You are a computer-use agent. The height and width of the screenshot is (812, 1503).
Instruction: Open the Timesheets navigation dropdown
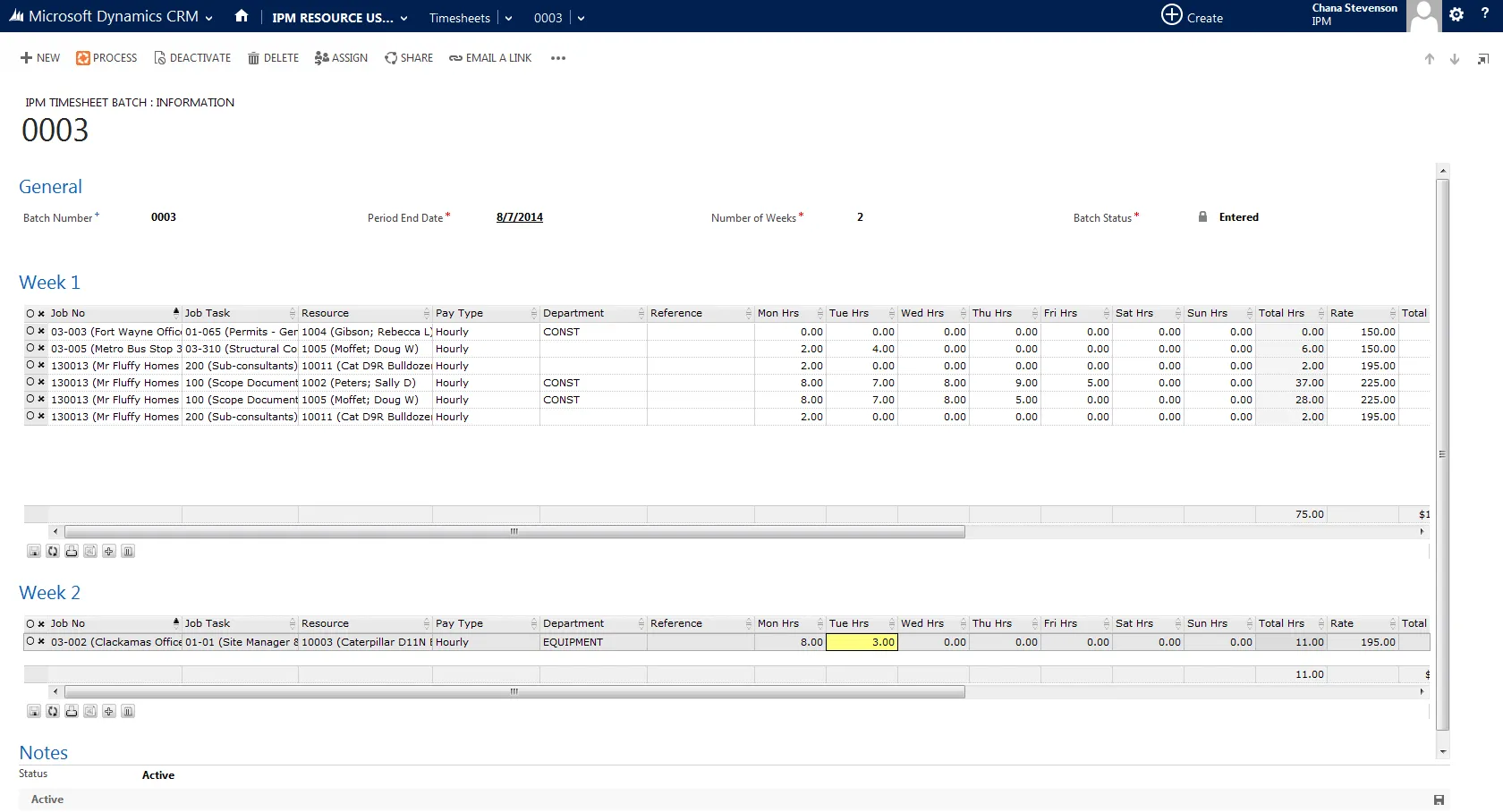point(508,18)
